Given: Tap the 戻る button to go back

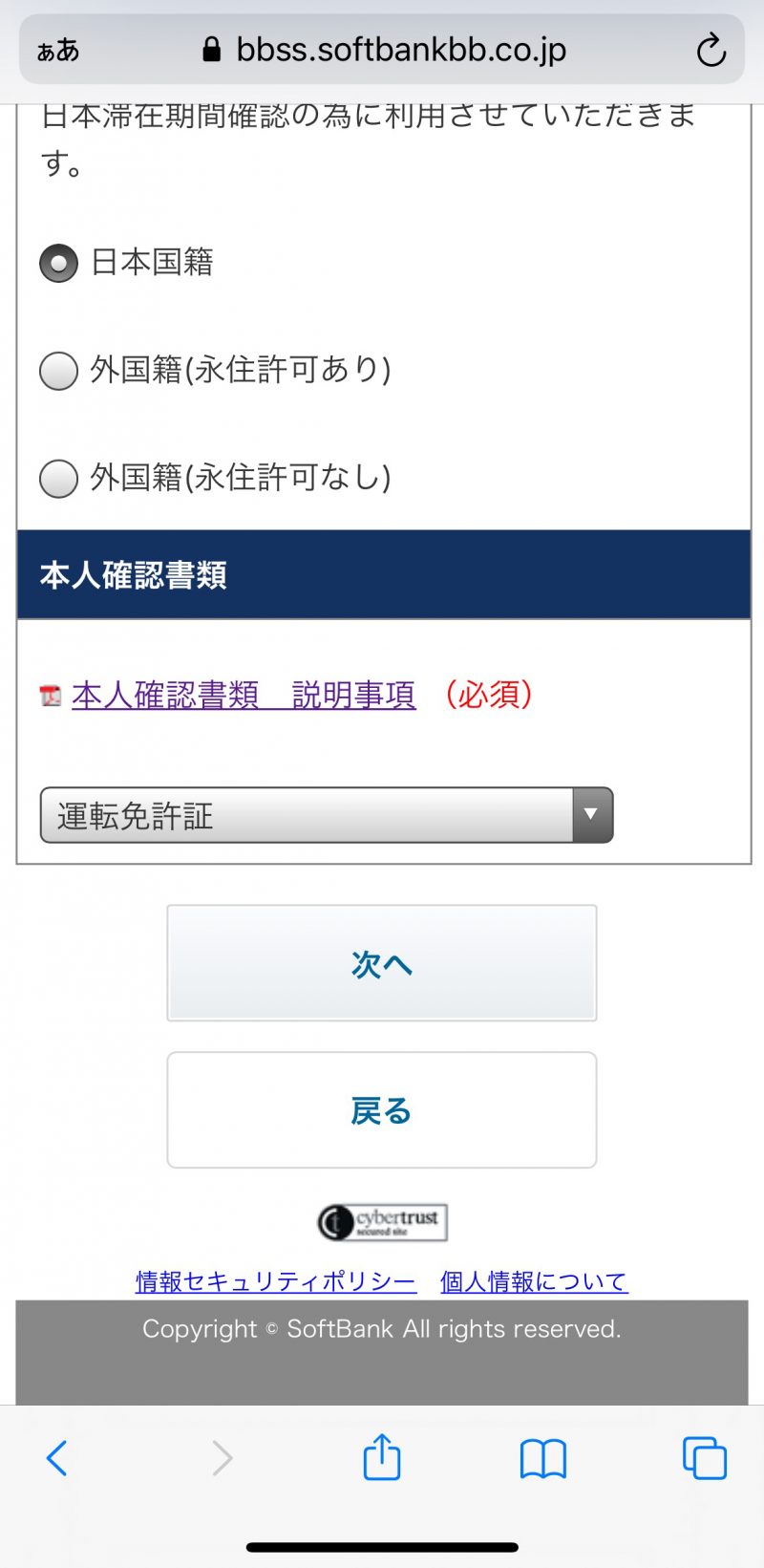Looking at the screenshot, I should (x=381, y=1109).
